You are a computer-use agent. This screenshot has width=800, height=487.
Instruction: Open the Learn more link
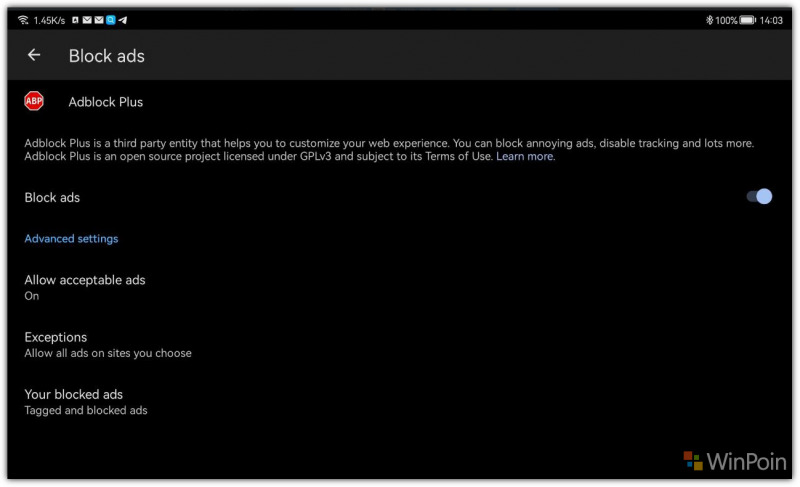(x=524, y=157)
